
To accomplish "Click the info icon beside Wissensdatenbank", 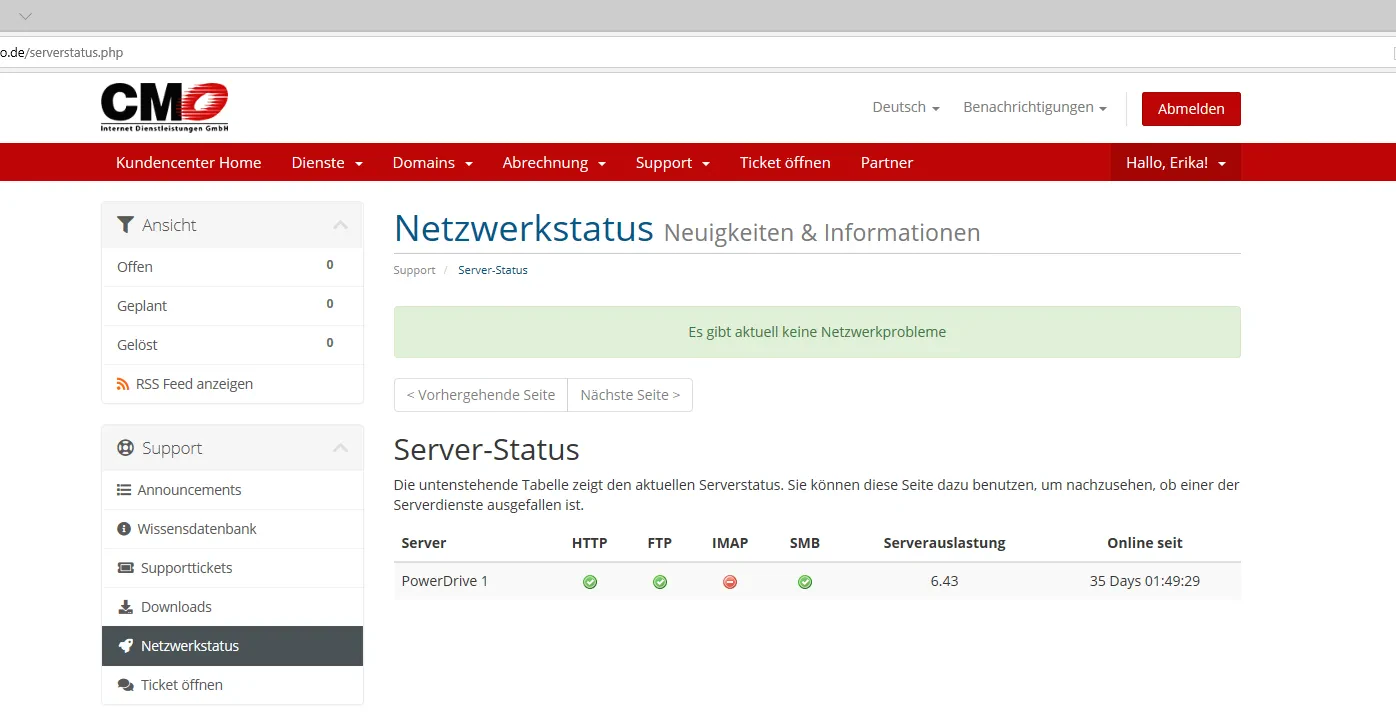I will point(124,529).
